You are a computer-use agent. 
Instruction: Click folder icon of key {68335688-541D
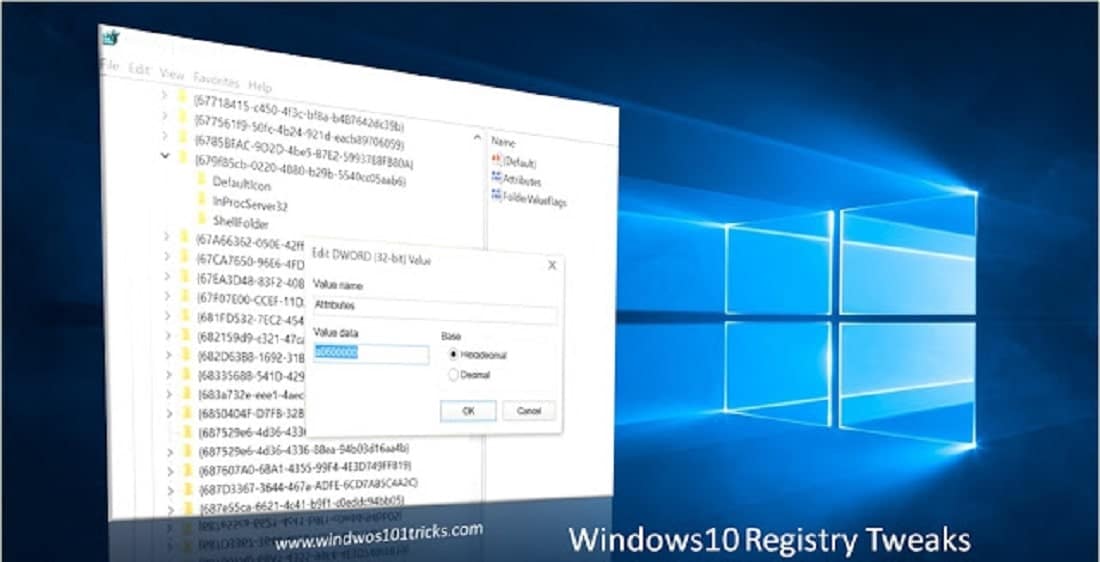pos(186,374)
